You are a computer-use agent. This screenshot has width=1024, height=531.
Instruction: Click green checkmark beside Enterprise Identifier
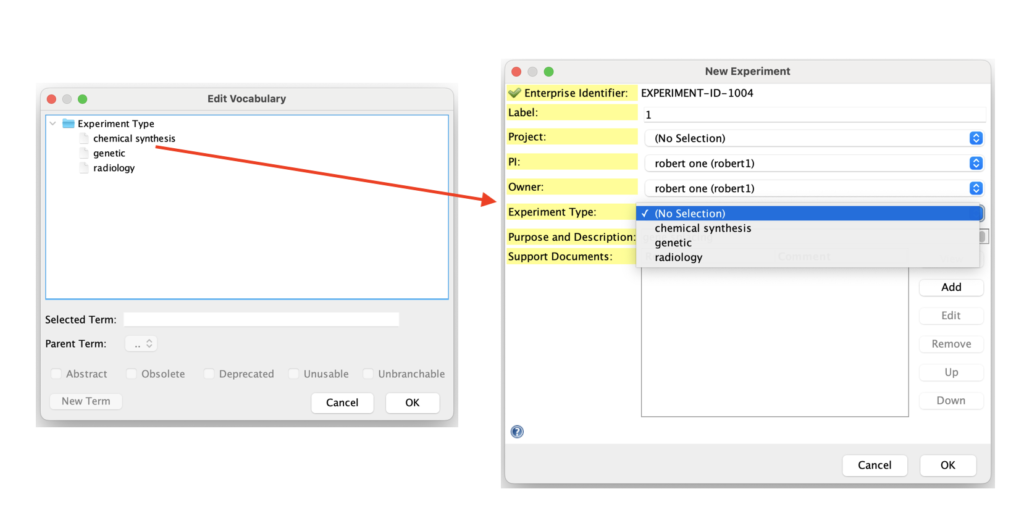[515, 94]
